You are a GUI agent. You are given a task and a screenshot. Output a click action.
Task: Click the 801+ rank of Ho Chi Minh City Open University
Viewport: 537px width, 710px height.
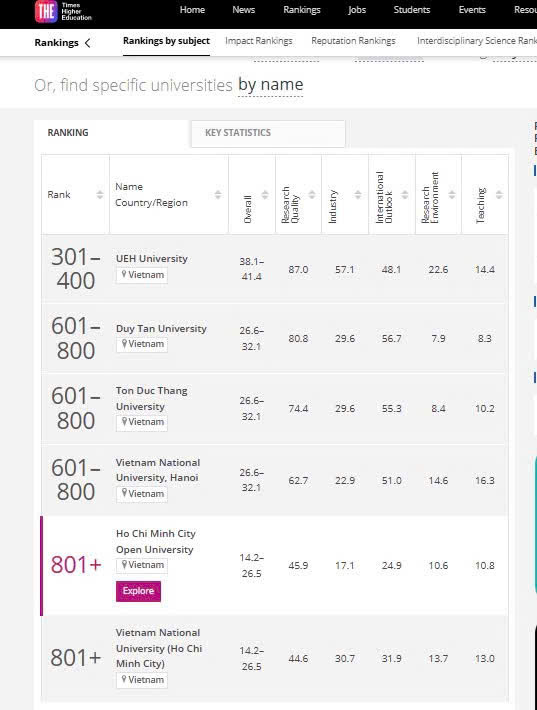coord(76,565)
